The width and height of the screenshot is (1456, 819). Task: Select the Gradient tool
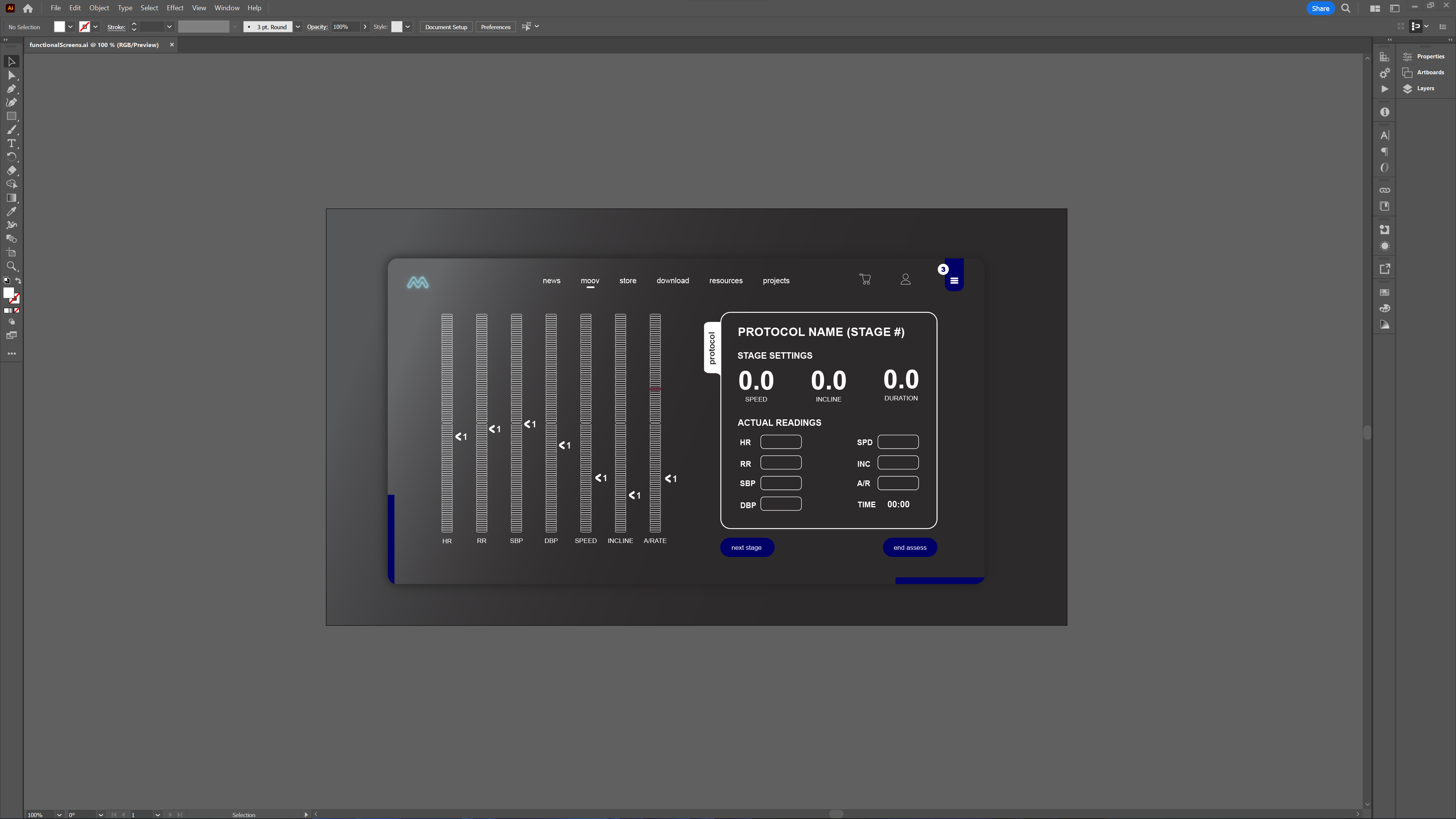pyautogui.click(x=11, y=198)
